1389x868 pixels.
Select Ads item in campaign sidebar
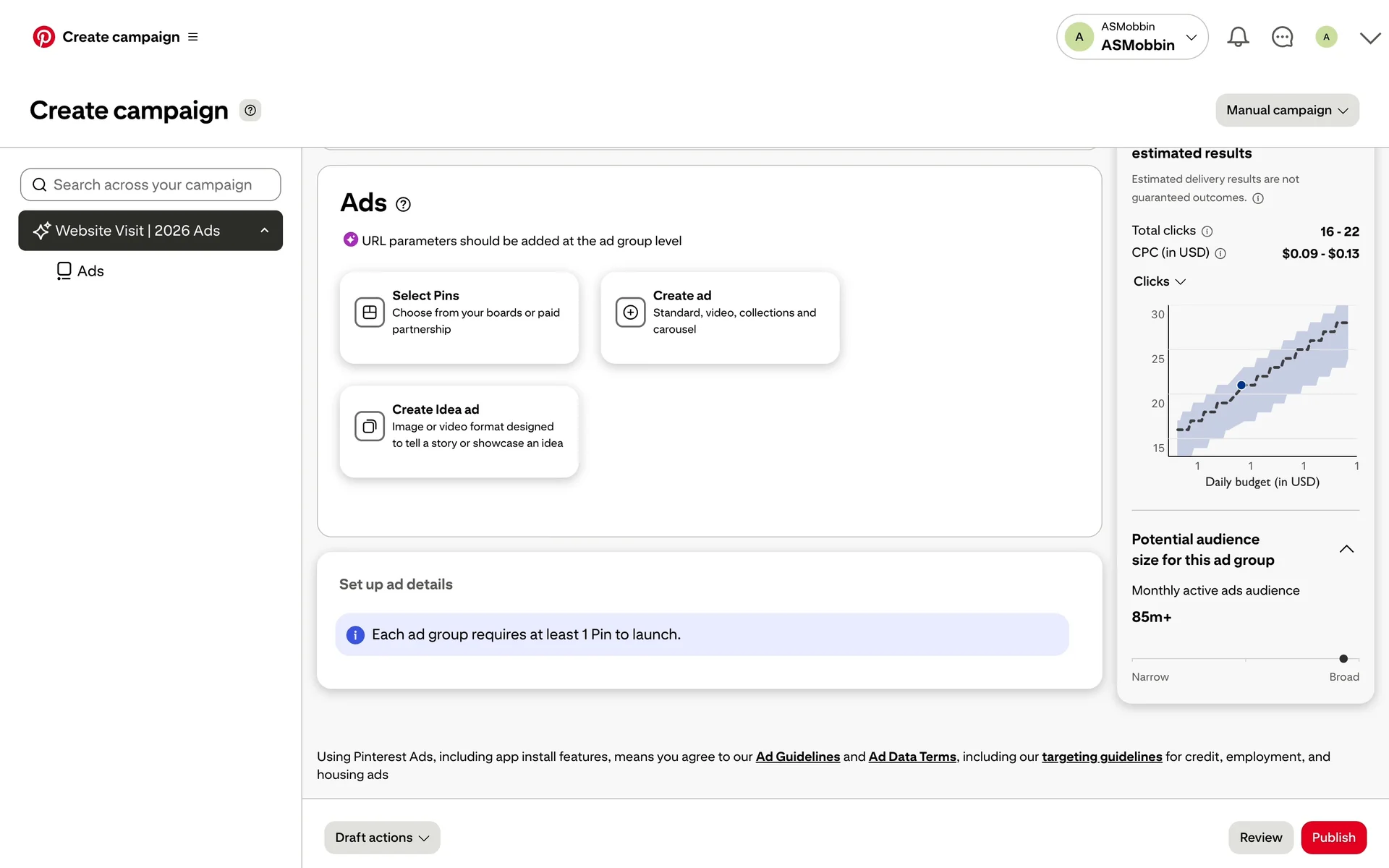80,271
